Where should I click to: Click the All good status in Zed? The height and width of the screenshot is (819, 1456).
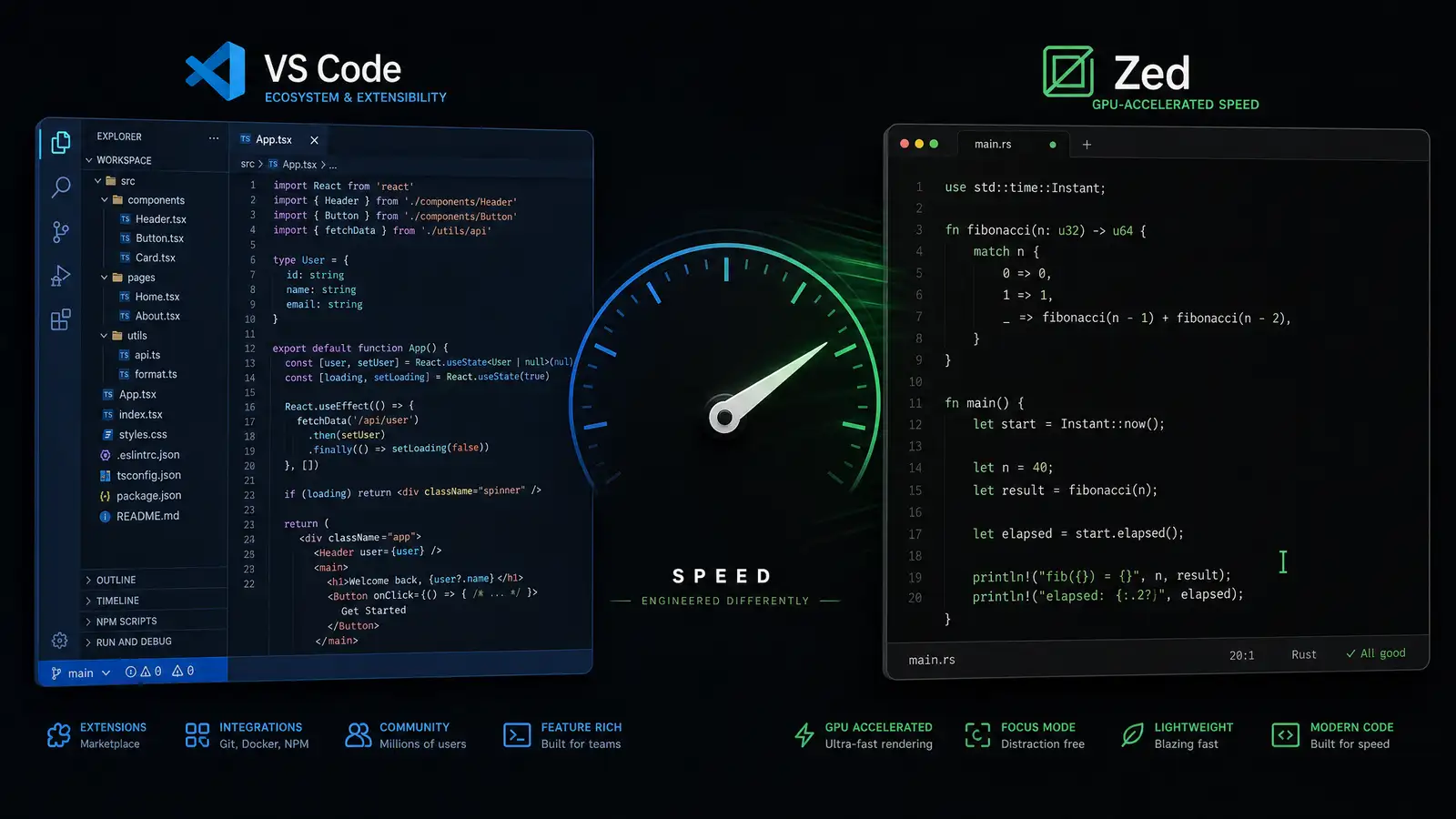pyautogui.click(x=1376, y=653)
